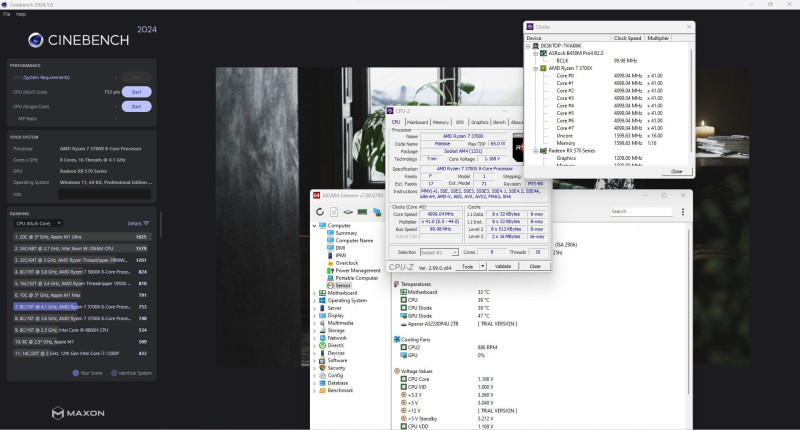Viewport: 800px width, 430px height.
Task: Select the CPU tab in CPU-Z
Action: tap(396, 122)
